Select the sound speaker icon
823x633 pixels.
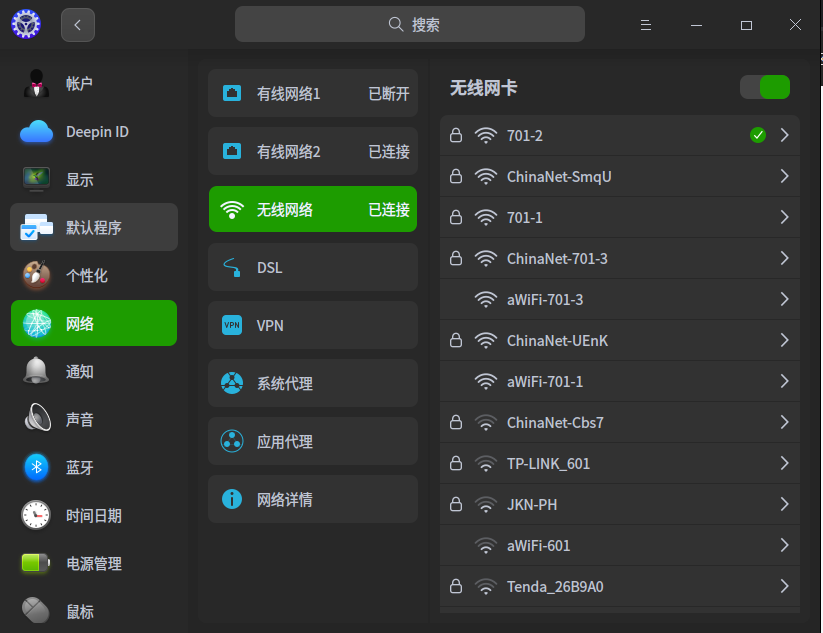37,419
